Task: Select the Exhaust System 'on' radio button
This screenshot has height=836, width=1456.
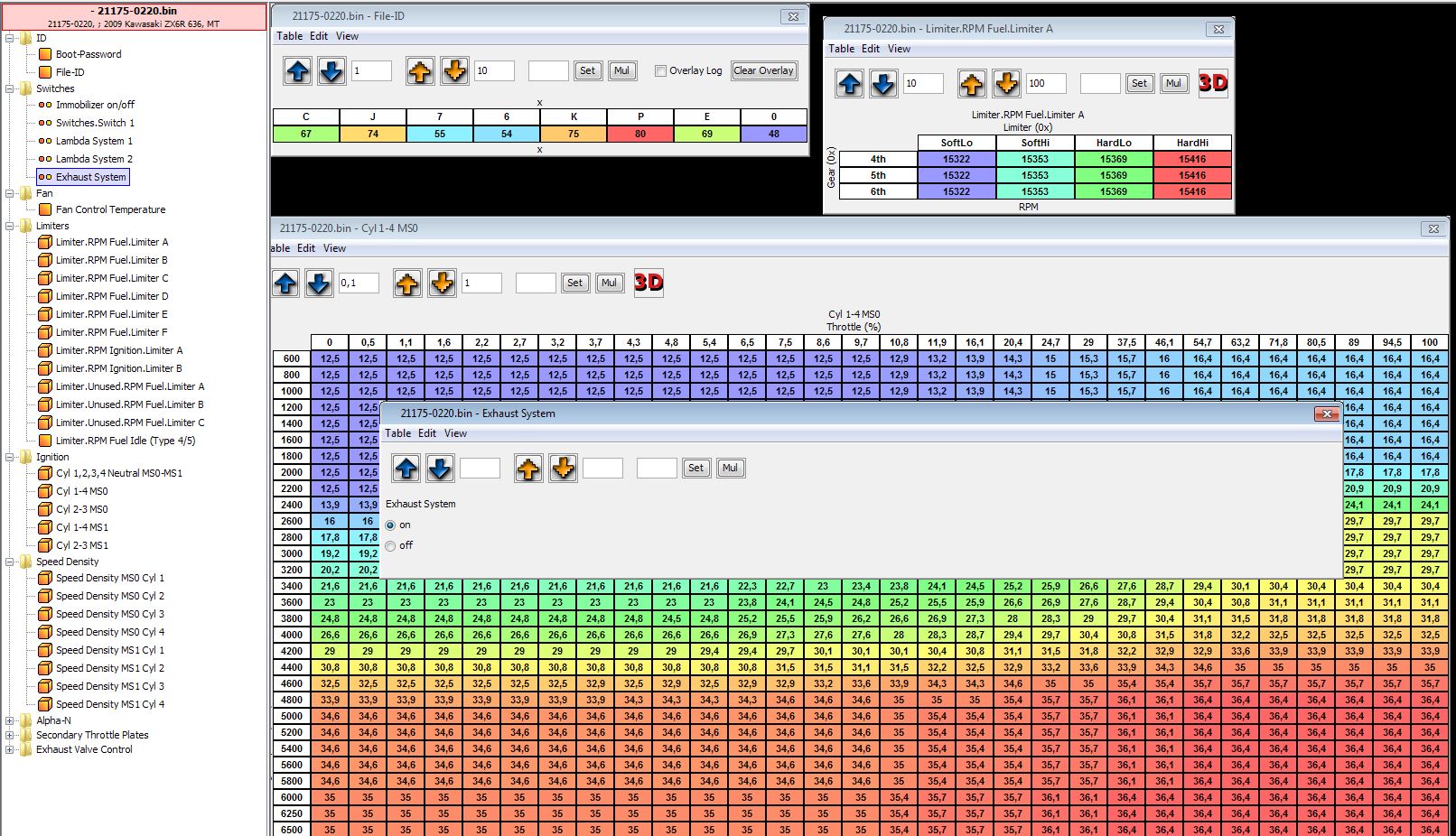Action: pyautogui.click(x=390, y=525)
